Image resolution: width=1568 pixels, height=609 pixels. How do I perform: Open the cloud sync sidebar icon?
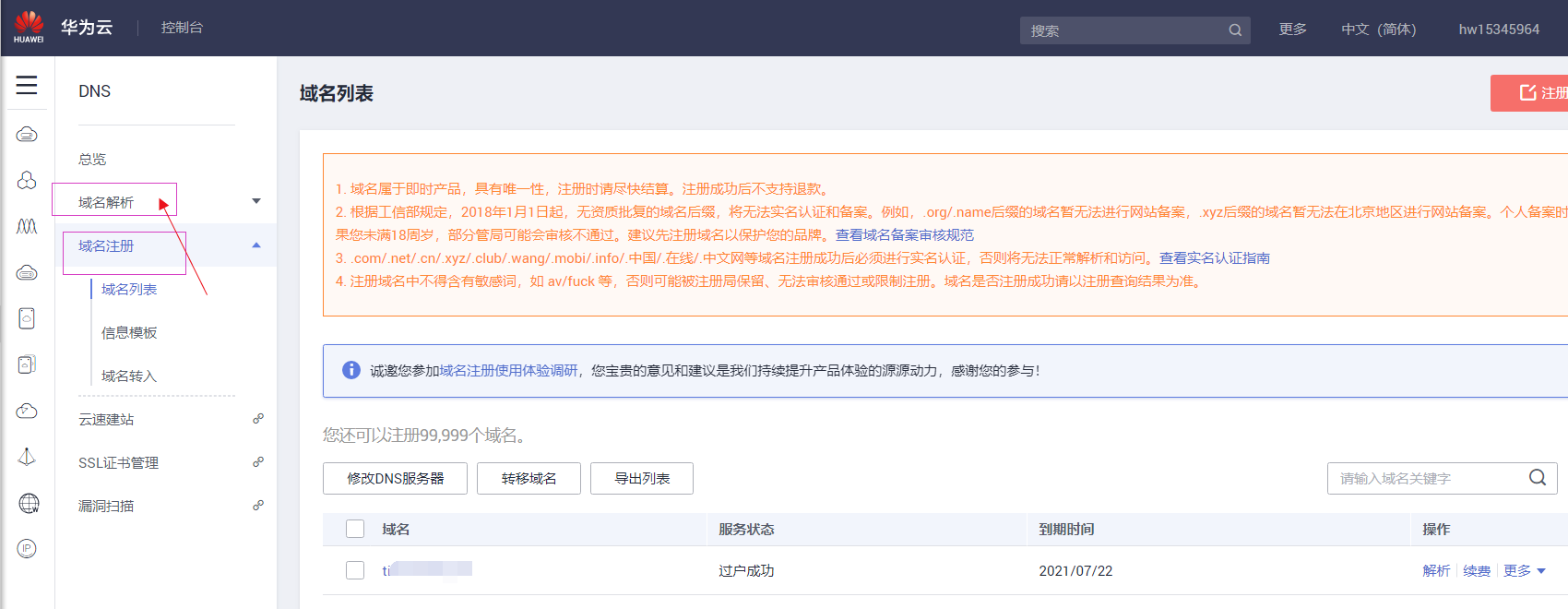pos(27,411)
